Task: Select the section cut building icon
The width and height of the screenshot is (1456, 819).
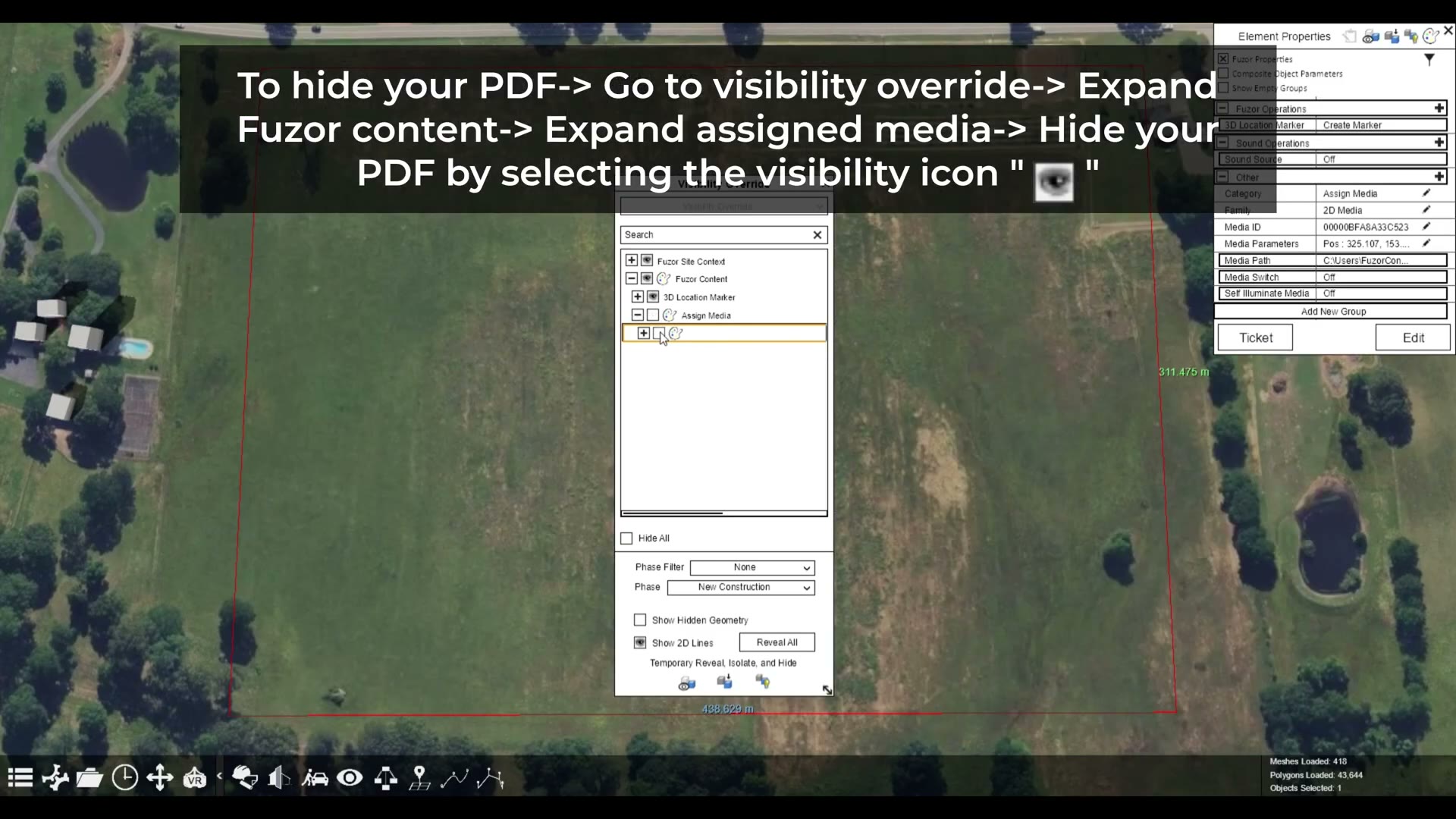Action: [279, 778]
